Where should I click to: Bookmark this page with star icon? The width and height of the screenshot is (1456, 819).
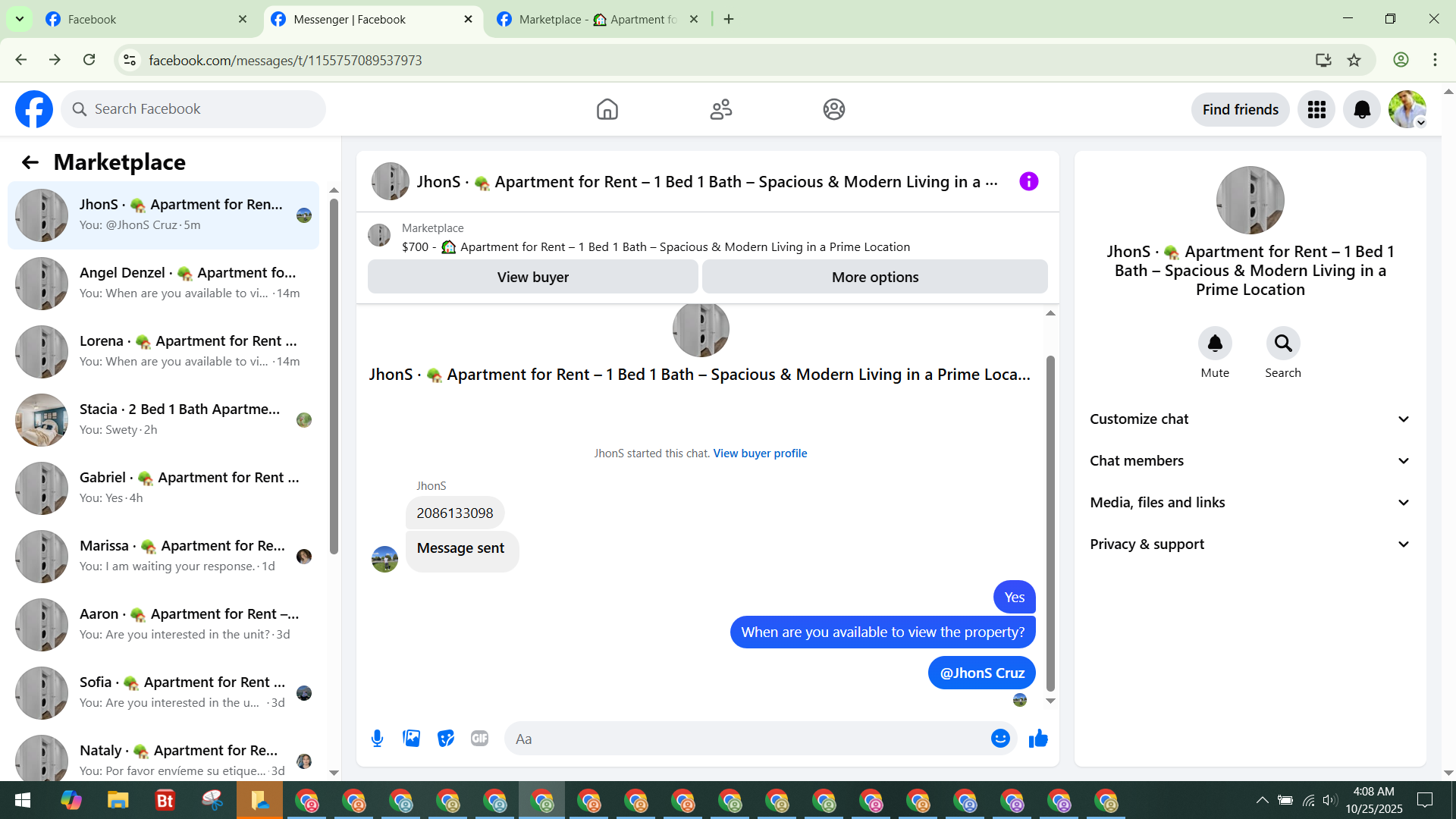click(1354, 60)
